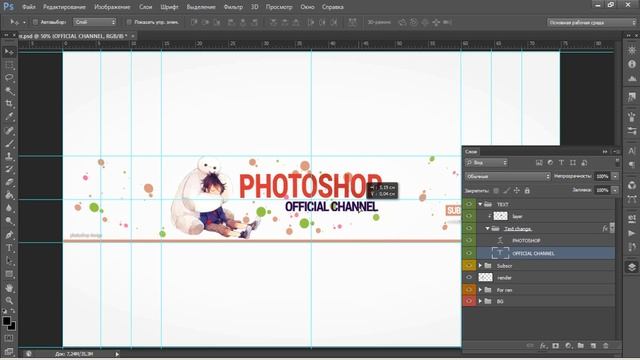Hide the PHOTOSHOP layer
The width and height of the screenshot is (640, 360).
pos(469,240)
